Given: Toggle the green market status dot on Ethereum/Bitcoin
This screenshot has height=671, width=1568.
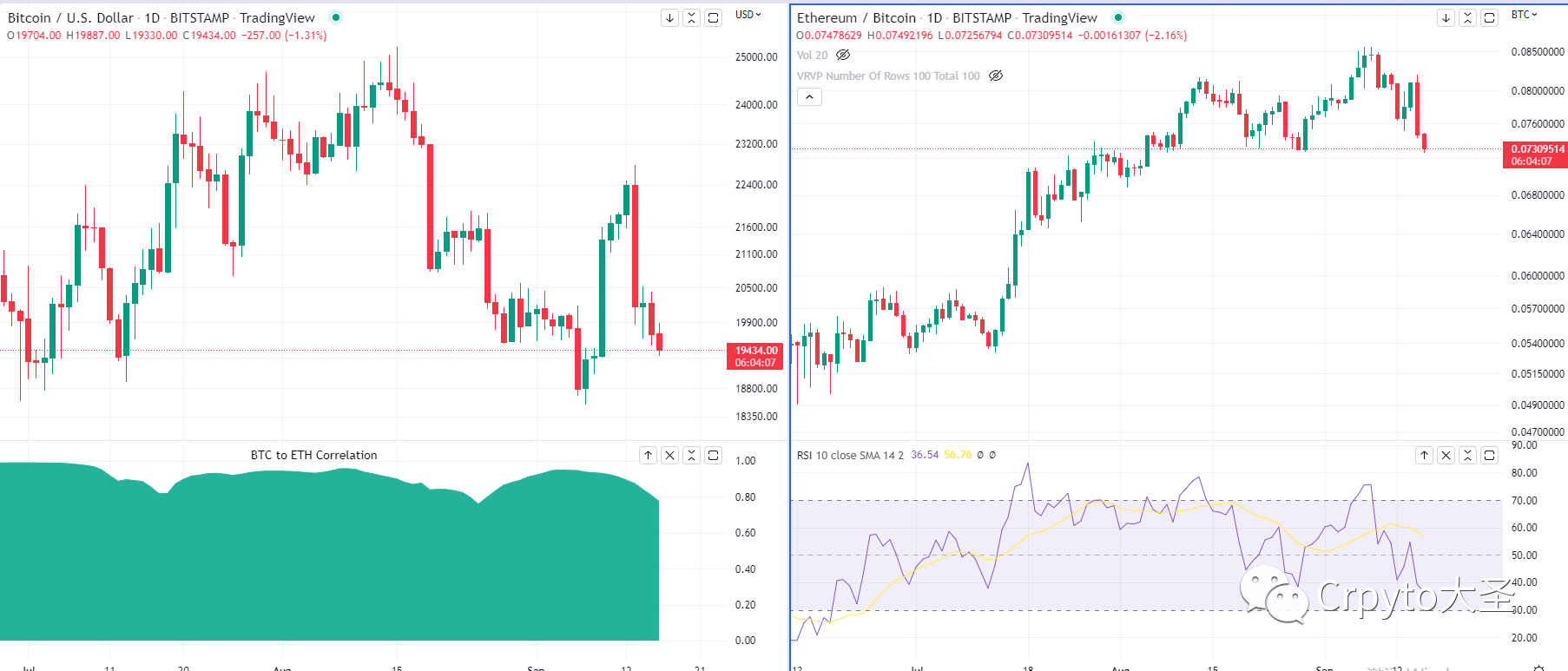Looking at the screenshot, I should click(1118, 17).
